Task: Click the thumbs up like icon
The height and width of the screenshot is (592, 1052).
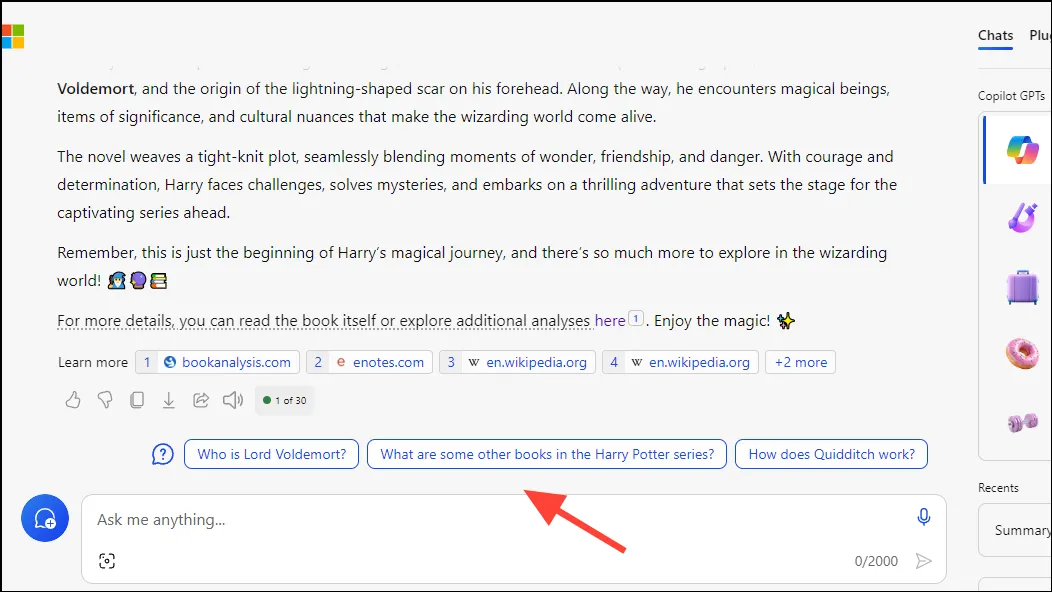Action: tap(72, 400)
